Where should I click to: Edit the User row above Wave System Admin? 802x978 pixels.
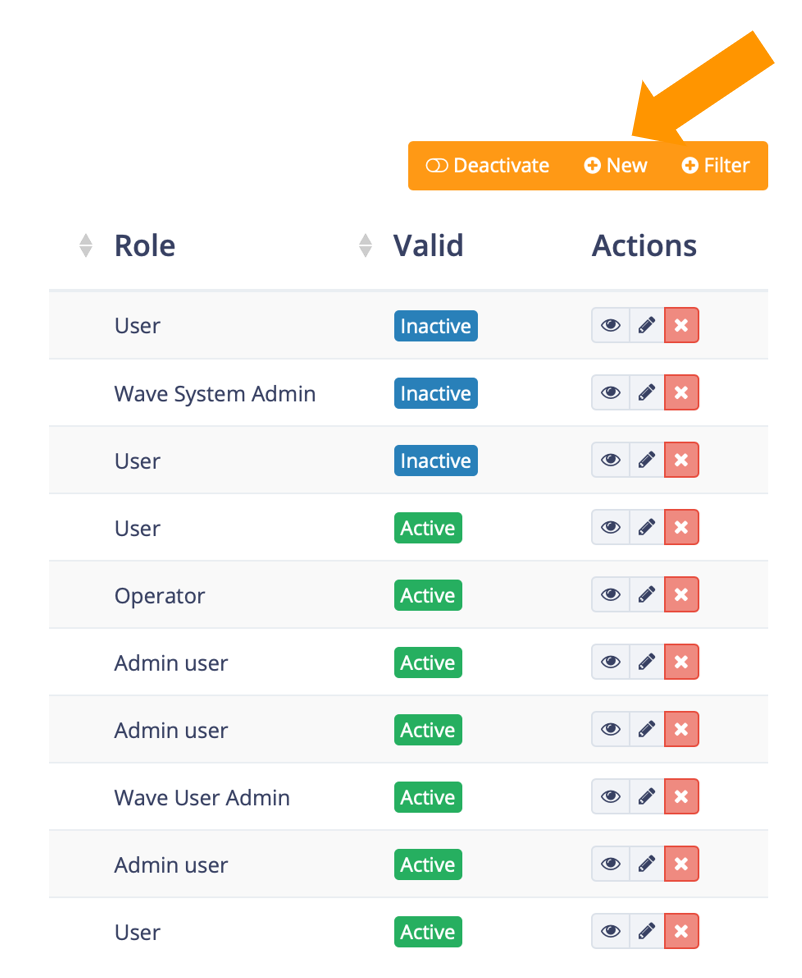[647, 325]
